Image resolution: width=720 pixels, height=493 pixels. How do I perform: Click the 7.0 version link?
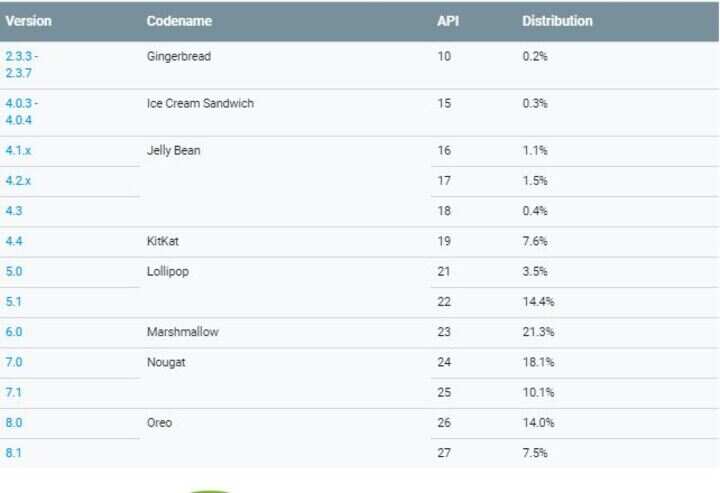(14, 362)
